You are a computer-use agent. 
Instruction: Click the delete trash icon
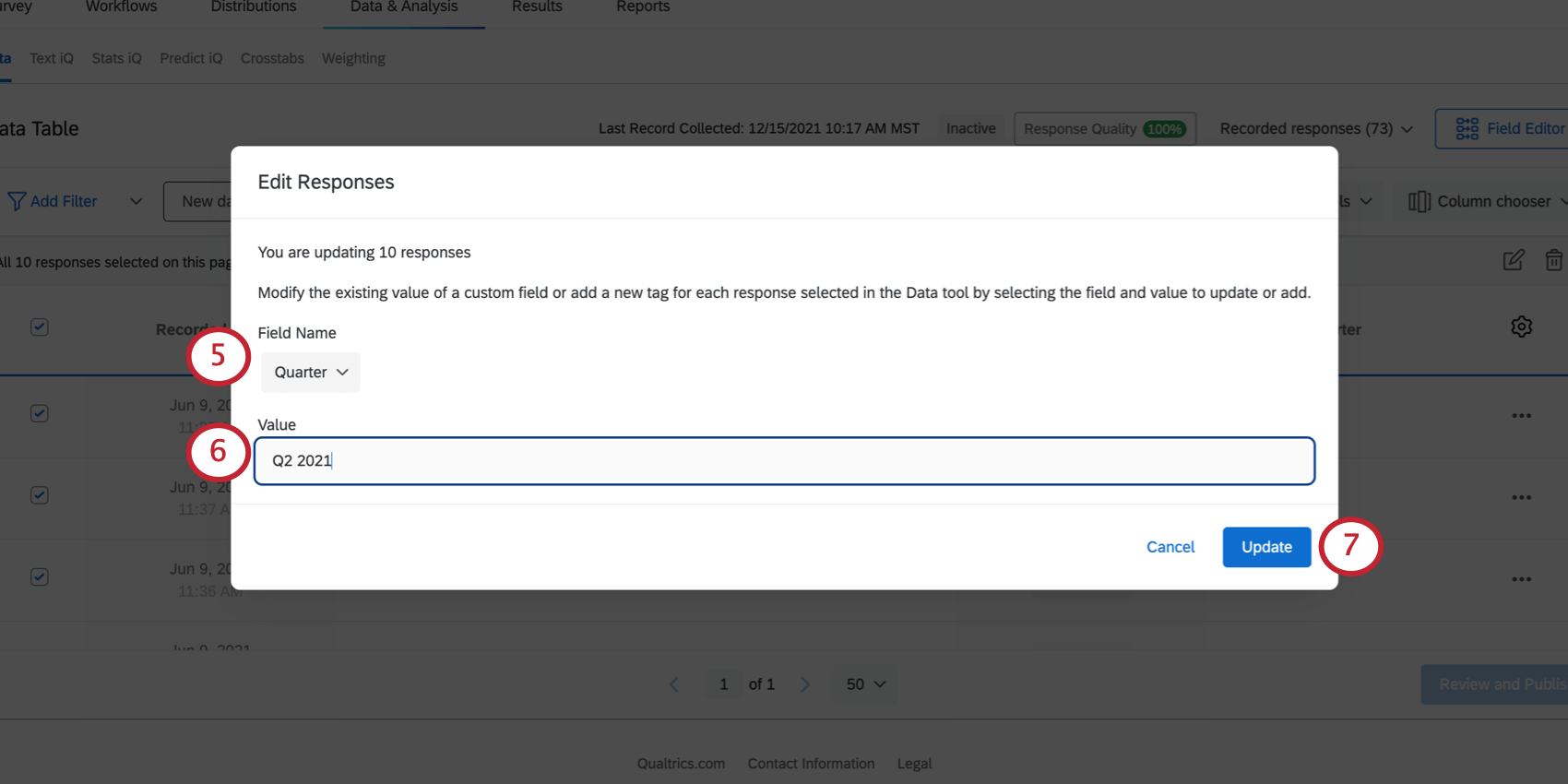point(1554,260)
